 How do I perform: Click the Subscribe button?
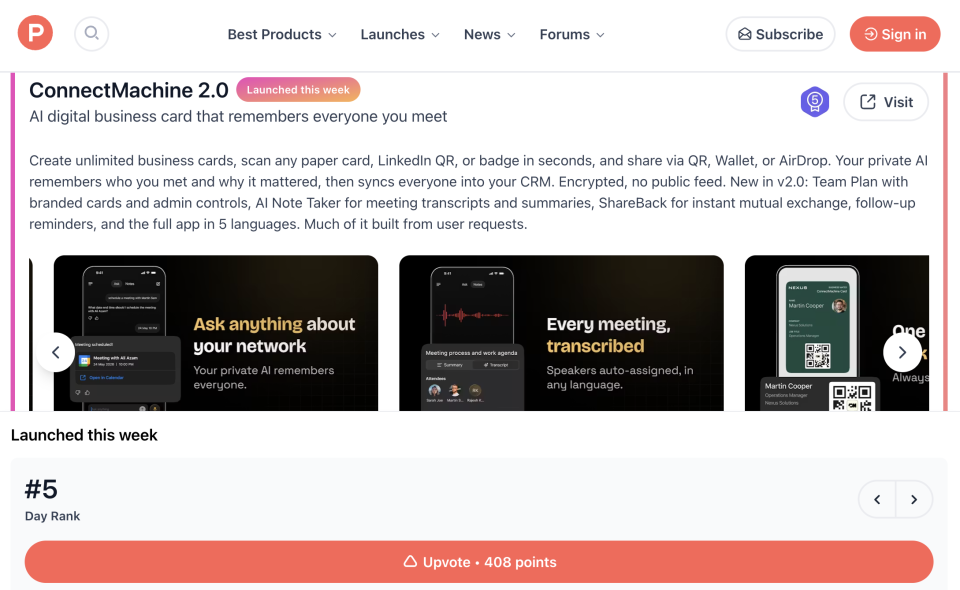point(780,34)
